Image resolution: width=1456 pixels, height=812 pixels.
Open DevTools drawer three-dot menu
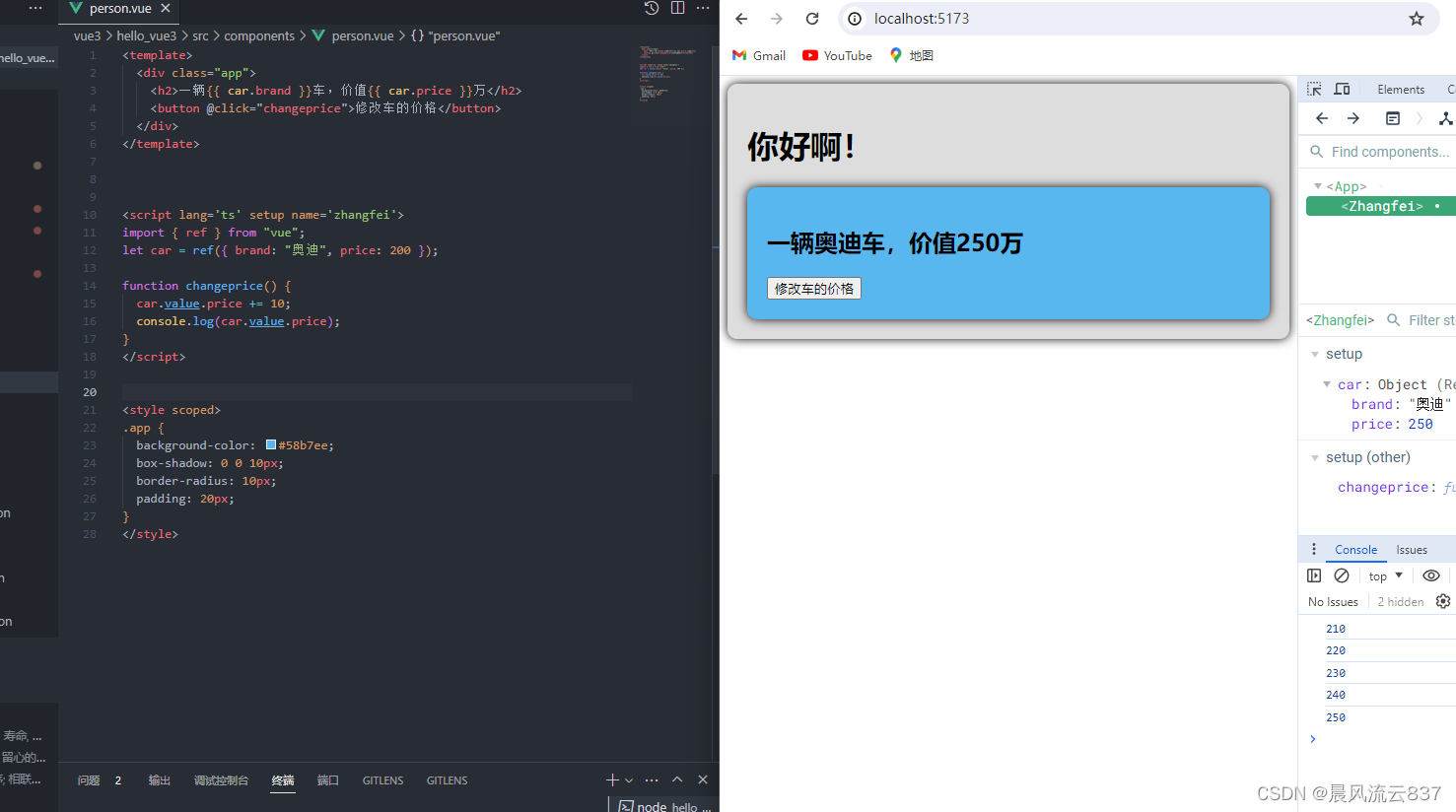pos(1314,549)
